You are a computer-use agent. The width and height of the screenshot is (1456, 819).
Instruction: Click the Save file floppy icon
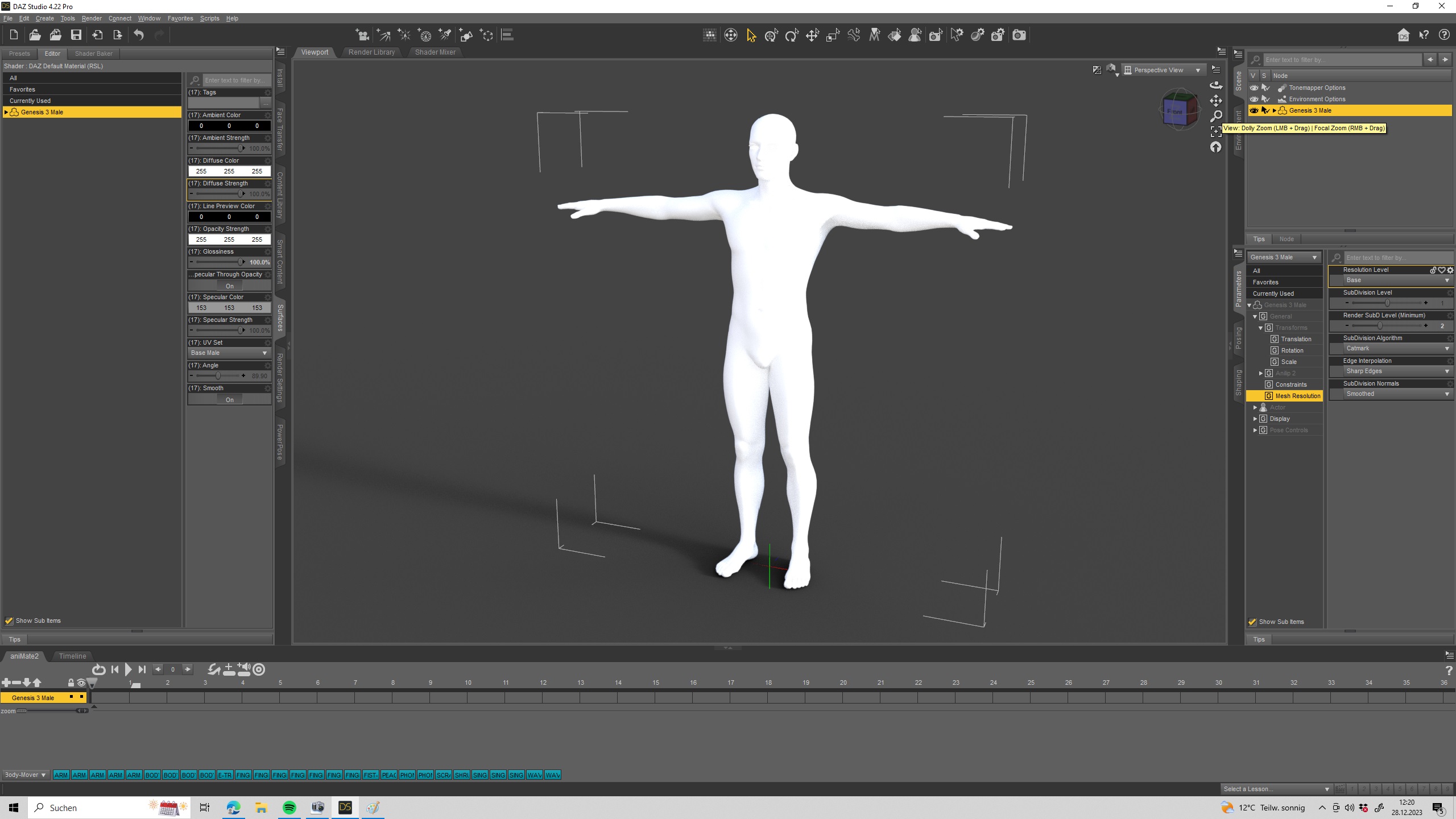click(x=76, y=35)
